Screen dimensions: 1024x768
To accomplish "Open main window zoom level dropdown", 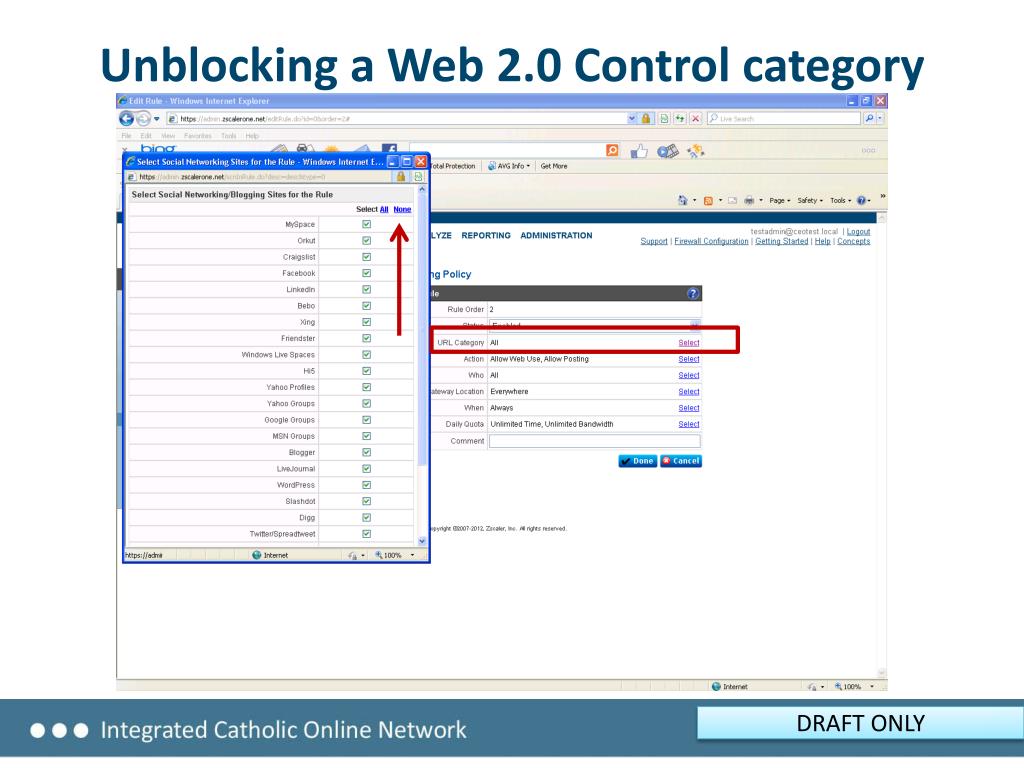I will pos(872,686).
